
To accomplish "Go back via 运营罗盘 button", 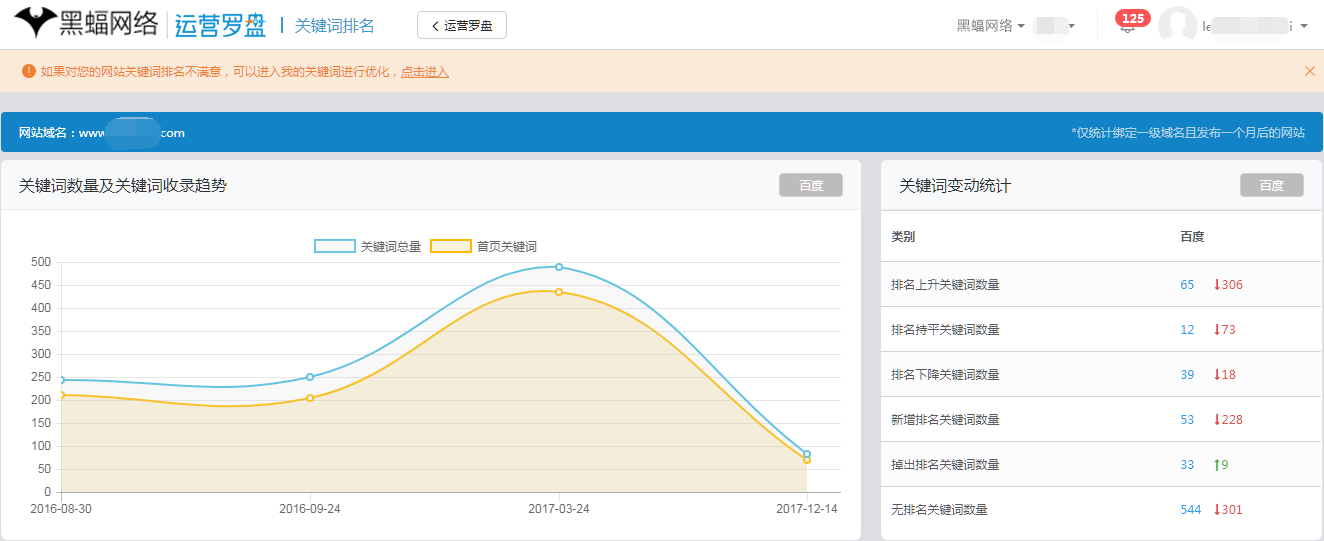I will [x=461, y=26].
